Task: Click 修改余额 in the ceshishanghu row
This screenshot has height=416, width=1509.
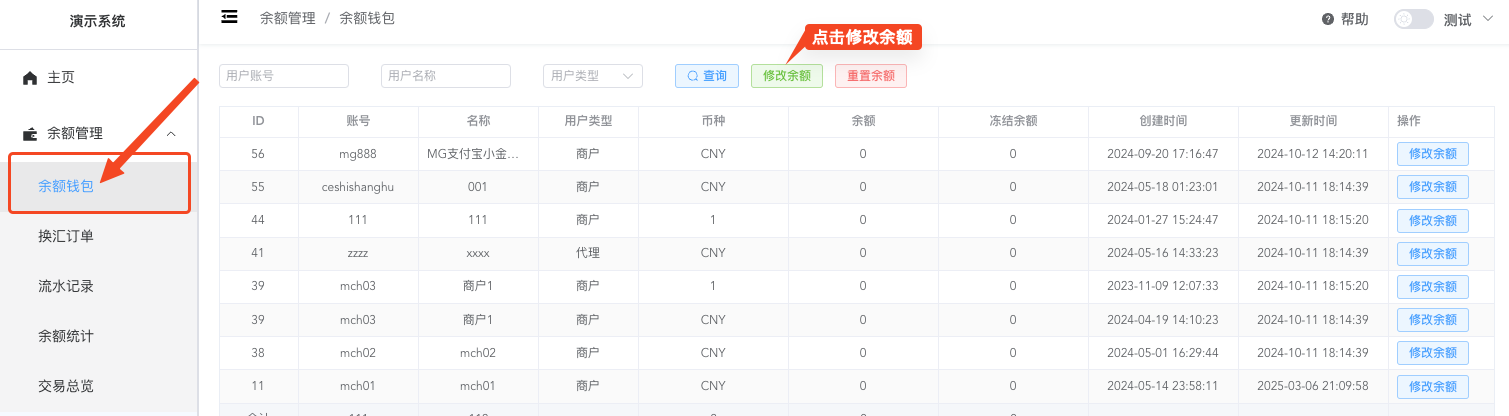Action: coord(1433,187)
